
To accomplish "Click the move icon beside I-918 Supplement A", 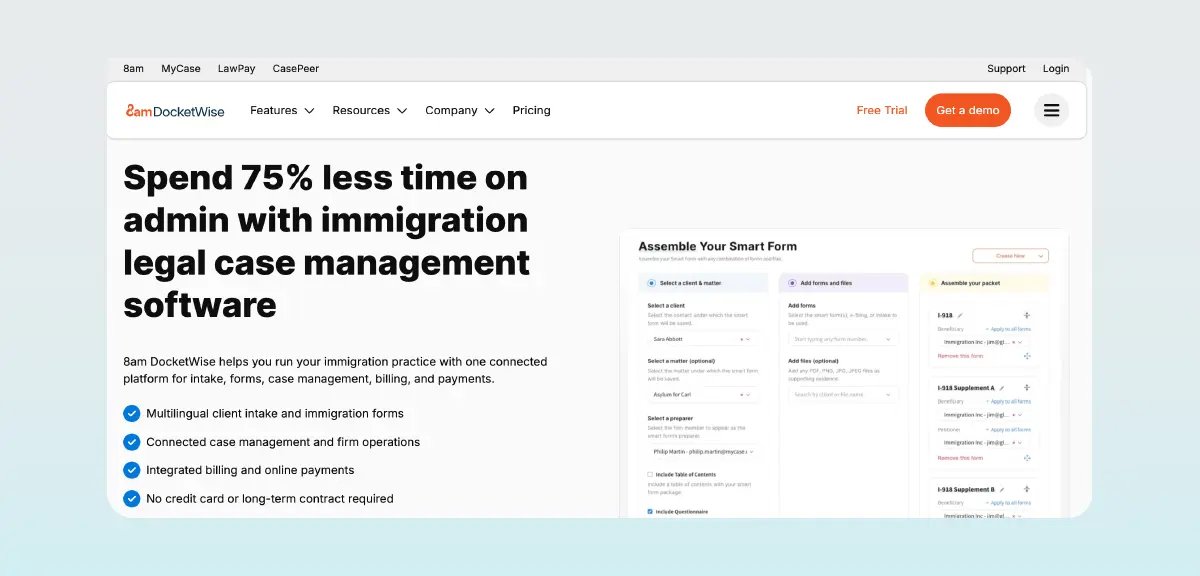I will (x=1027, y=387).
